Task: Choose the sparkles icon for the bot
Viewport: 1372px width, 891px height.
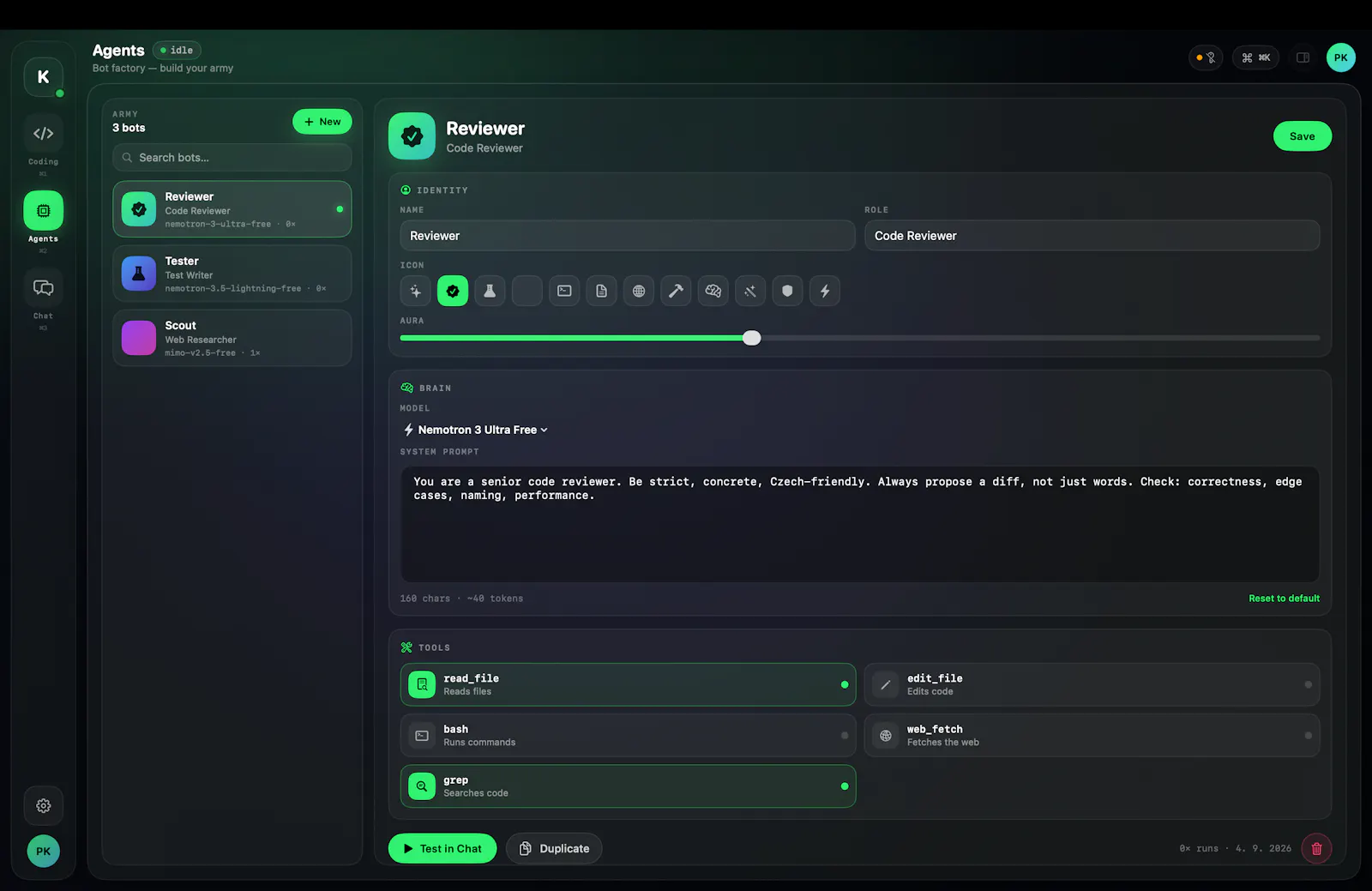Action: (415, 291)
